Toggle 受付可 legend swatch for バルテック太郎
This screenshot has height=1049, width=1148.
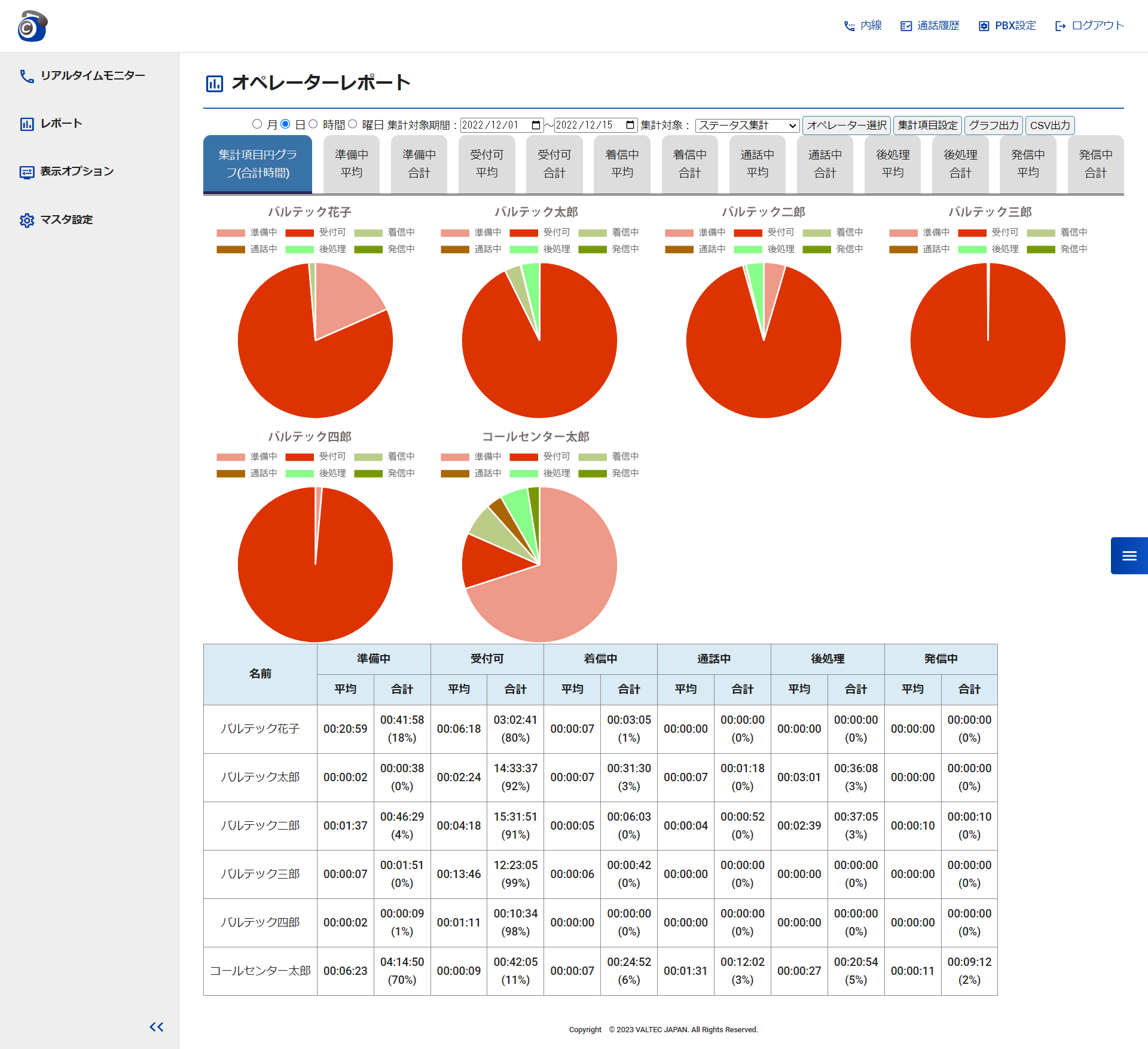click(x=524, y=233)
